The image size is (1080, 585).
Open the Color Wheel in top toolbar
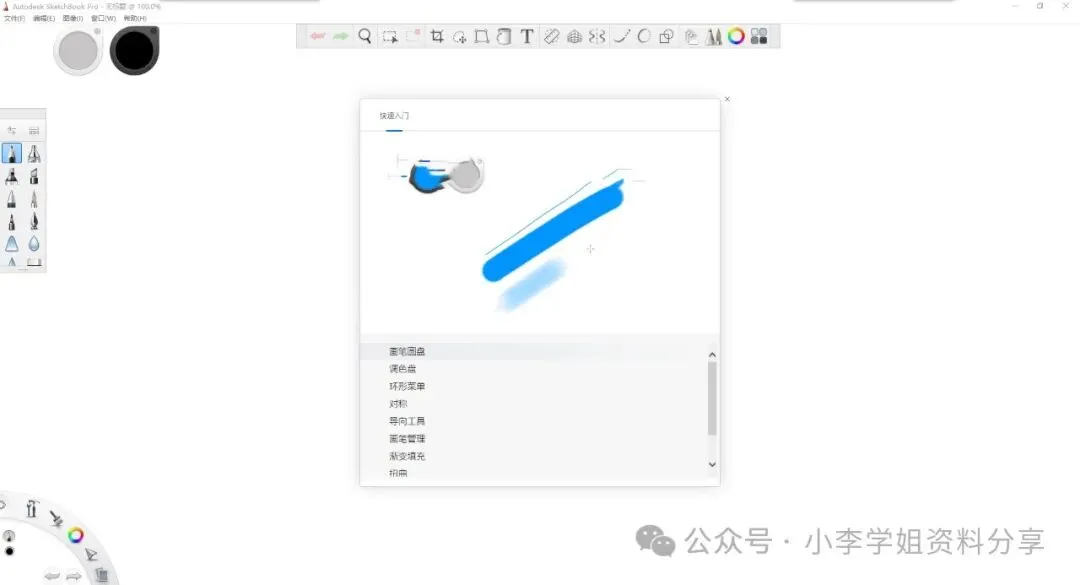[736, 37]
